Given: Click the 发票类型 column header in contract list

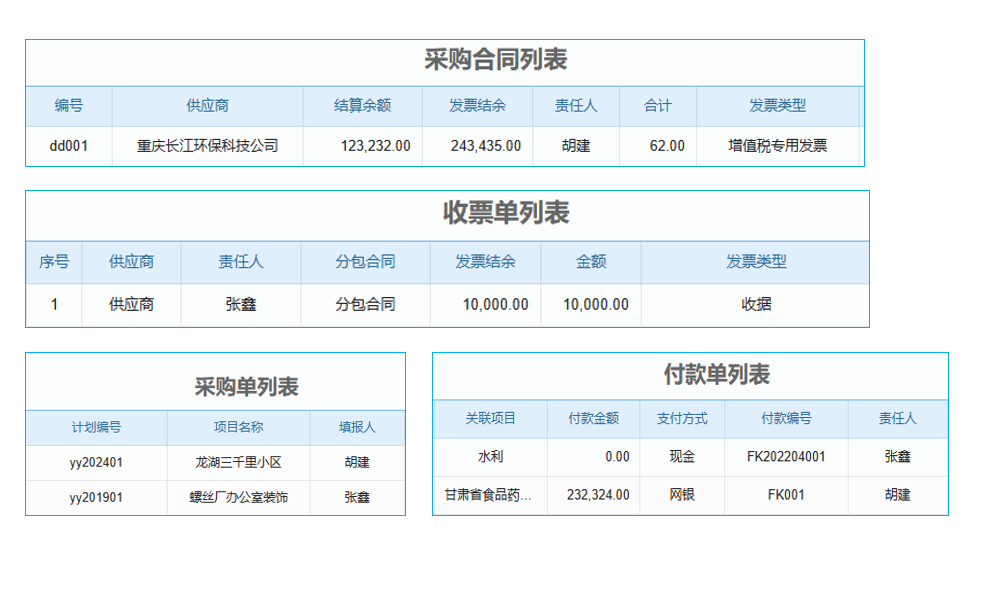Looking at the screenshot, I should pos(780,106).
